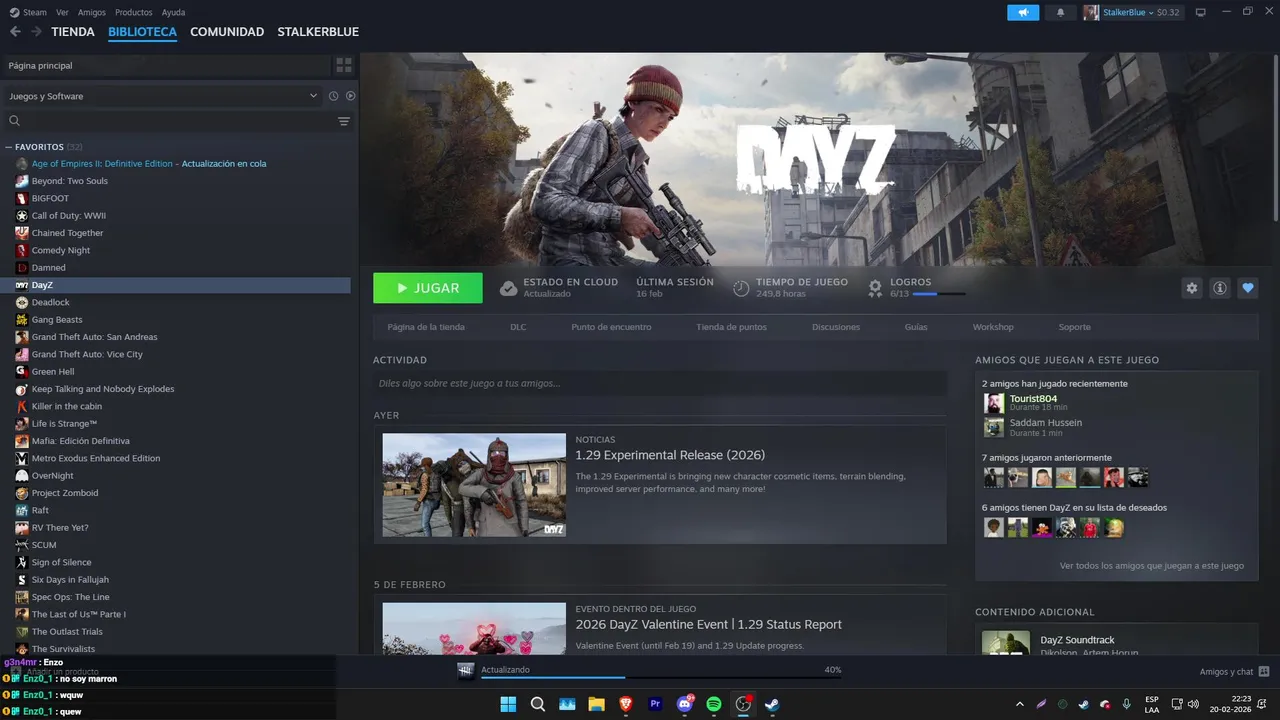Open DayZ settings gear icon
Viewport: 1280px width, 720px height.
(x=1192, y=288)
